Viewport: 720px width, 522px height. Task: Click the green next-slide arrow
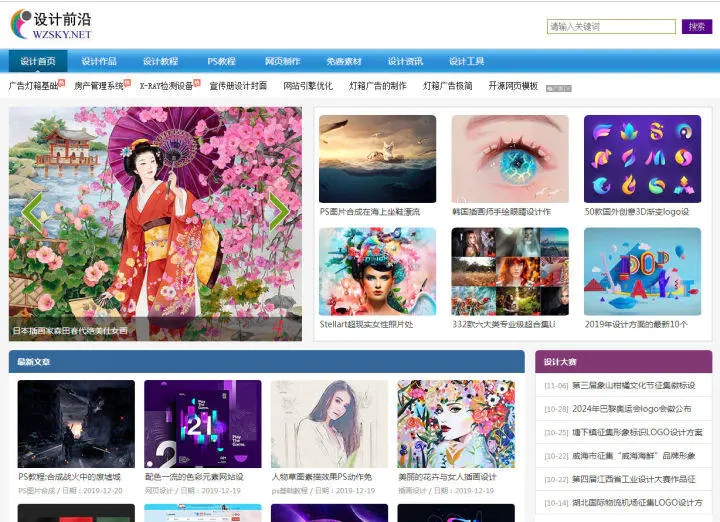279,211
